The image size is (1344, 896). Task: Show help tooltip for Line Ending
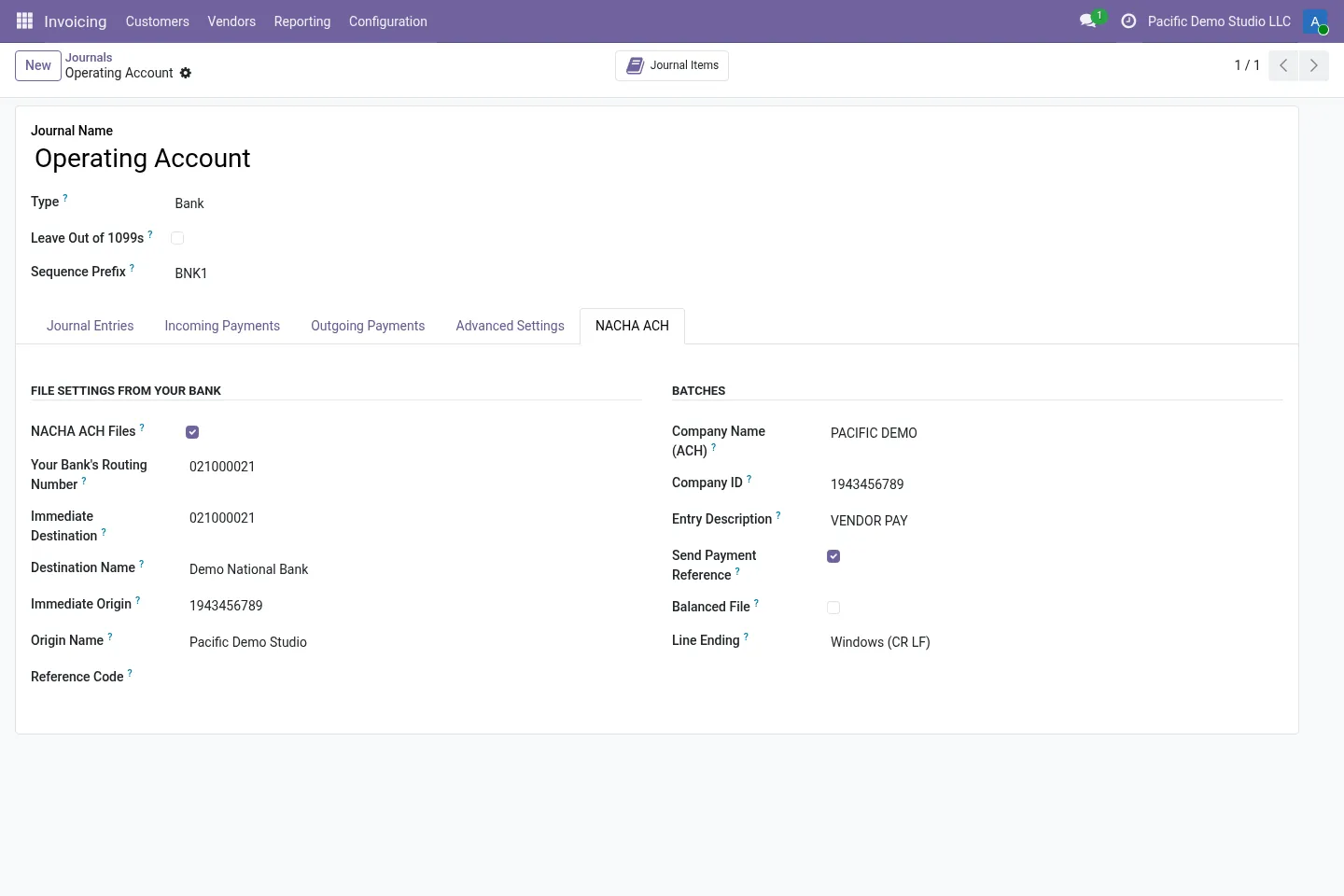click(746, 637)
